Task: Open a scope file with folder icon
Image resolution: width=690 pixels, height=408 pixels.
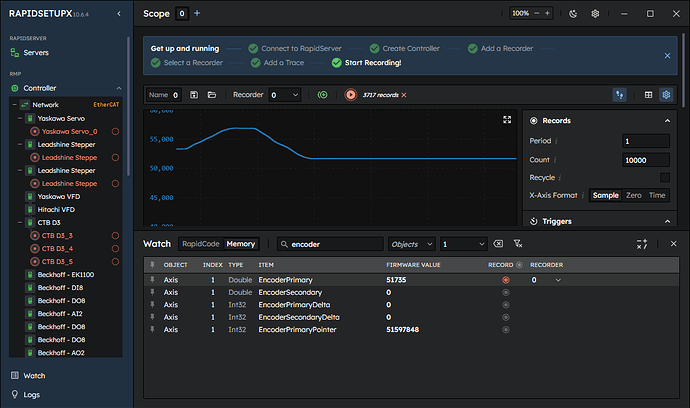Action: click(x=212, y=95)
